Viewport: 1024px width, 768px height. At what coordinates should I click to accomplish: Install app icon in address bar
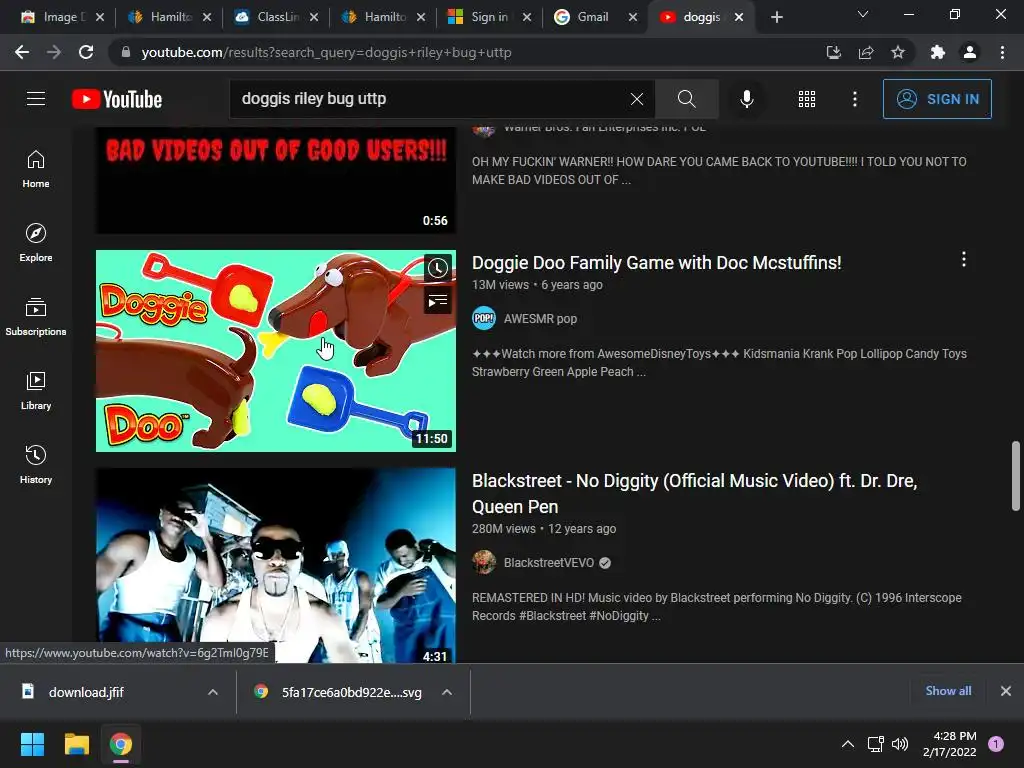point(833,52)
